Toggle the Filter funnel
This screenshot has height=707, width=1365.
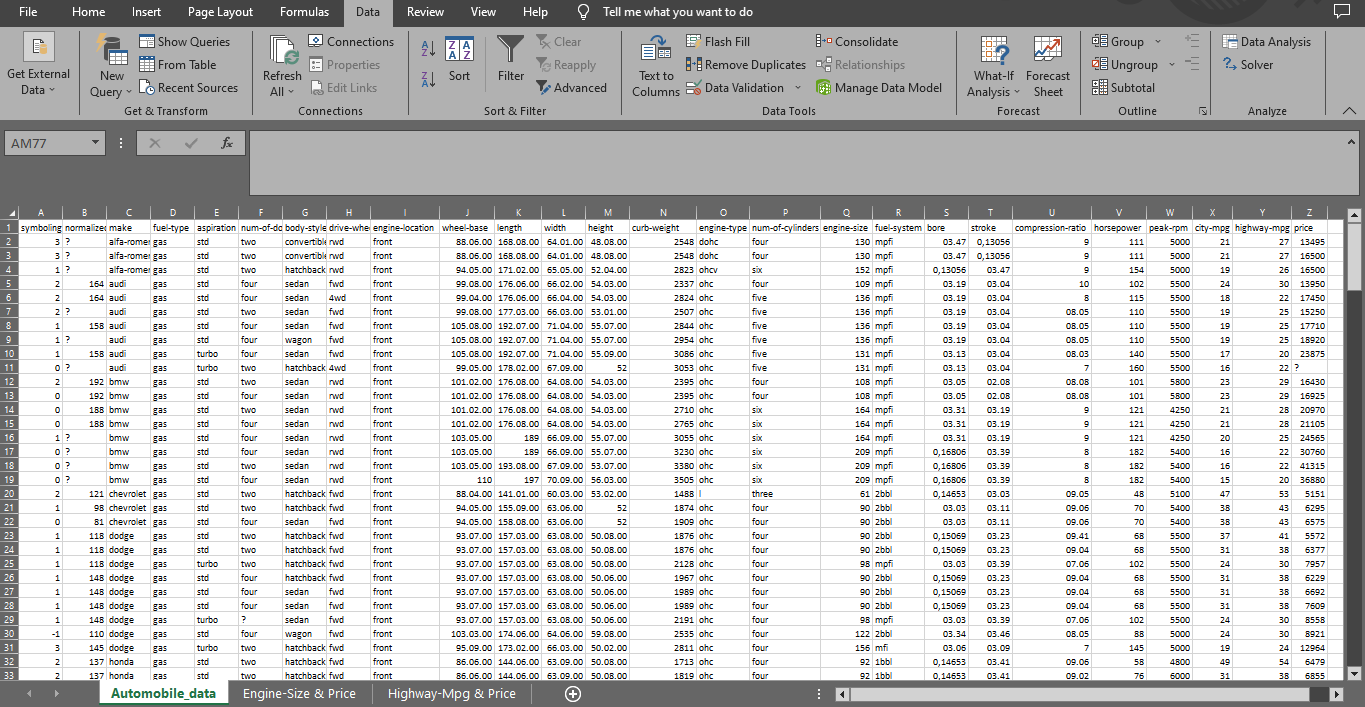pos(511,60)
